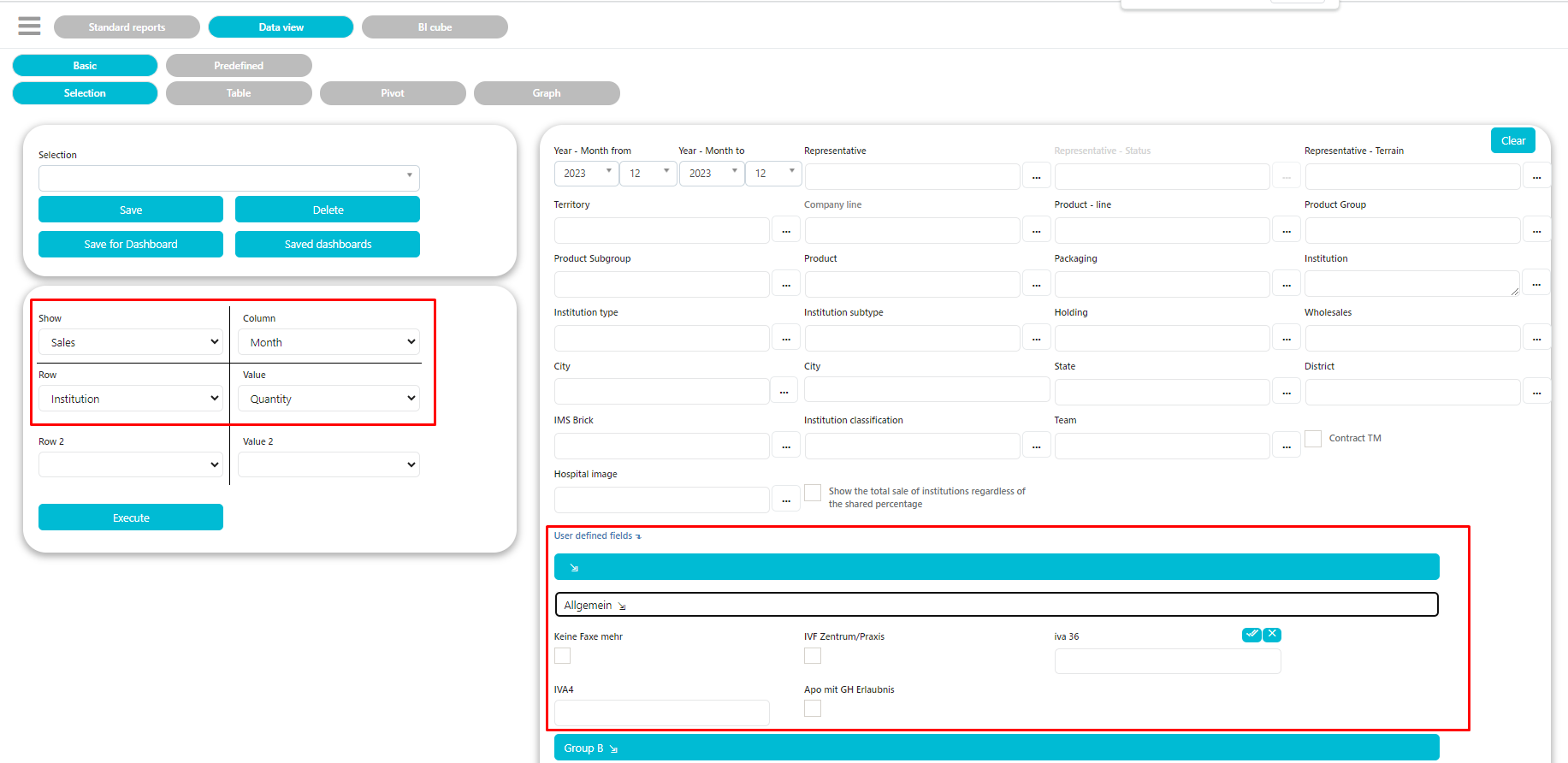This screenshot has height=763, width=1568.
Task: Check the IVF Zentrum/Praxis checkbox
Action: (813, 656)
